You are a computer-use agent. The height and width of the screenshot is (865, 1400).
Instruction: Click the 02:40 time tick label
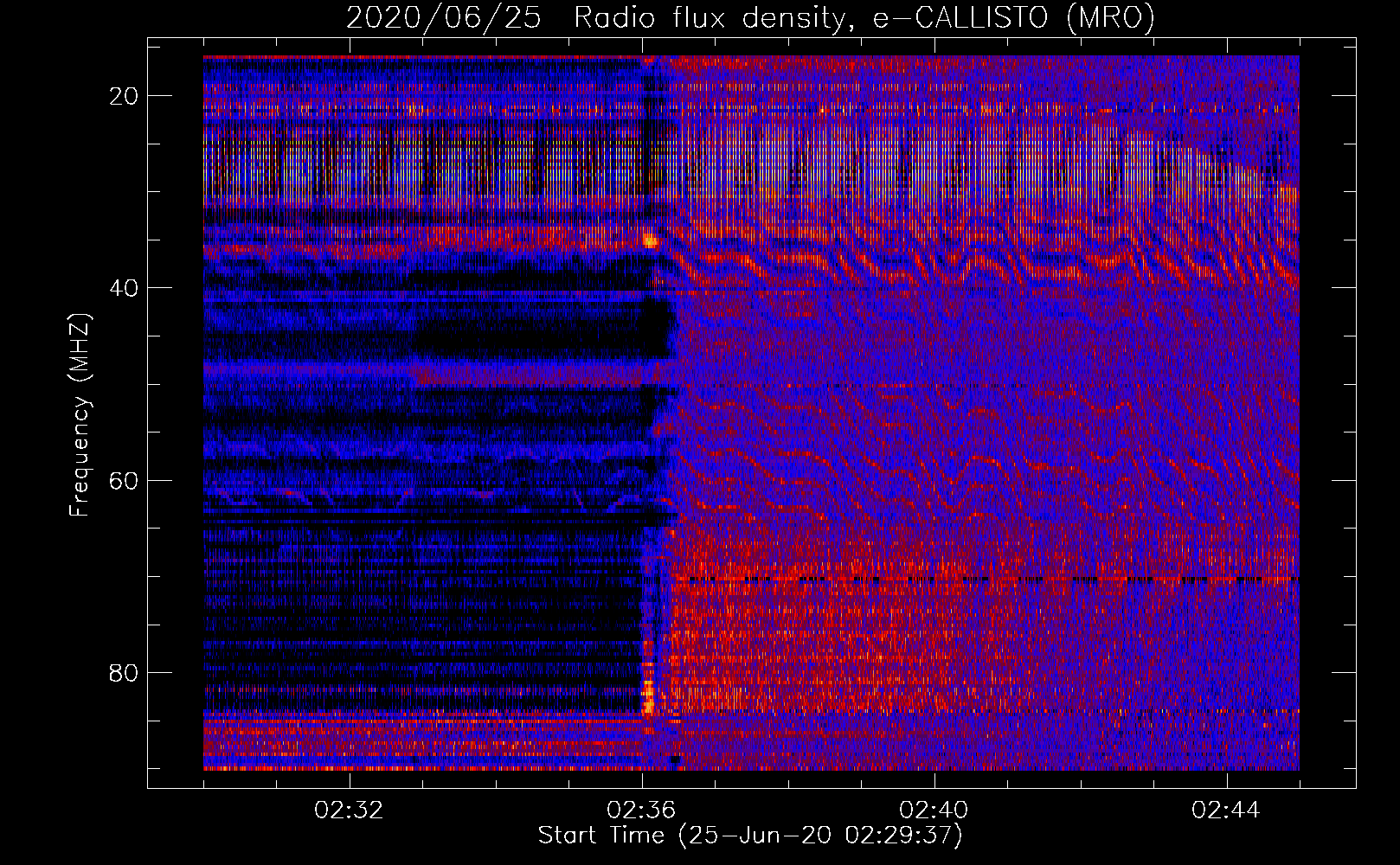click(x=934, y=811)
